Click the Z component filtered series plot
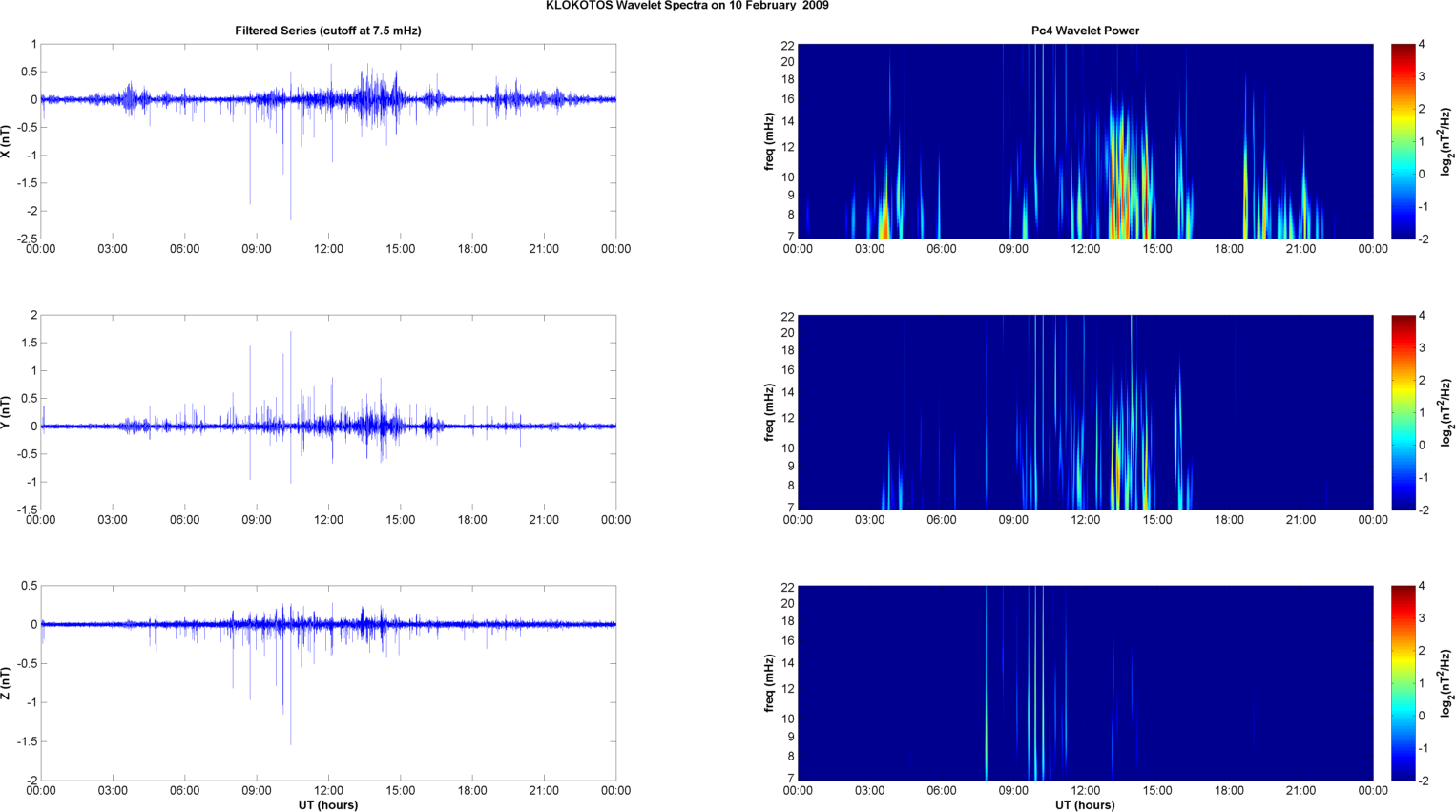The height and width of the screenshot is (812, 1456). pyautogui.click(x=328, y=683)
